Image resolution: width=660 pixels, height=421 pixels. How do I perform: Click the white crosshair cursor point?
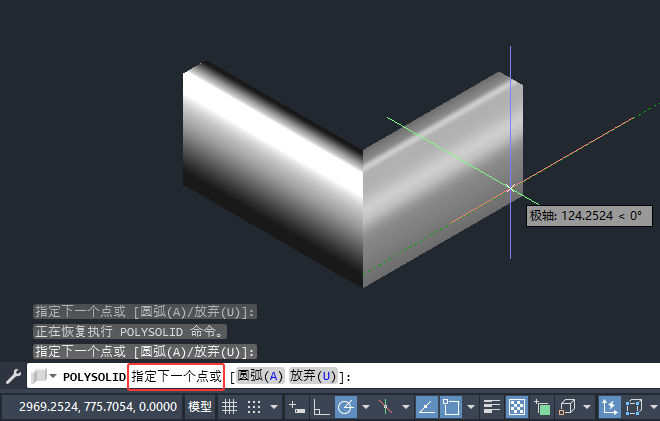[511, 188]
